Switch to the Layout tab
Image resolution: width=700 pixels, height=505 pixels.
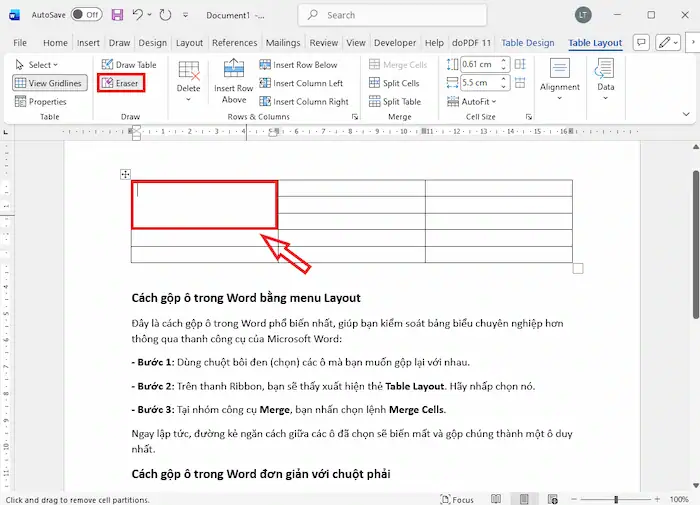(x=189, y=43)
